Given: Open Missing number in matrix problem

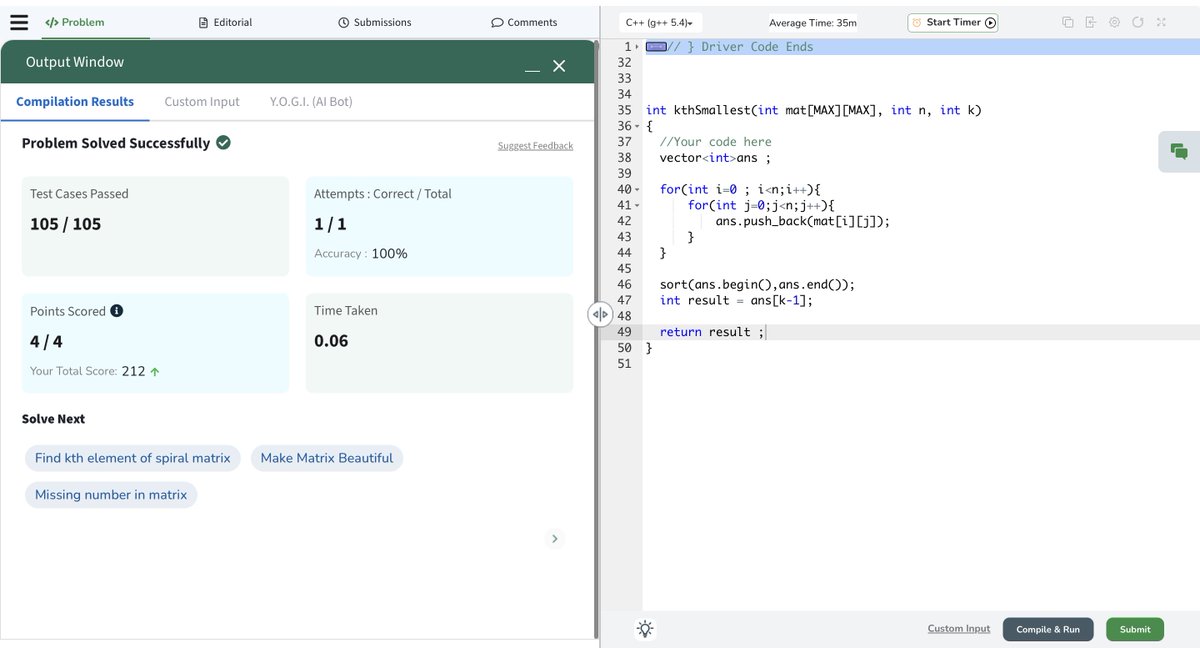Looking at the screenshot, I should coord(111,495).
